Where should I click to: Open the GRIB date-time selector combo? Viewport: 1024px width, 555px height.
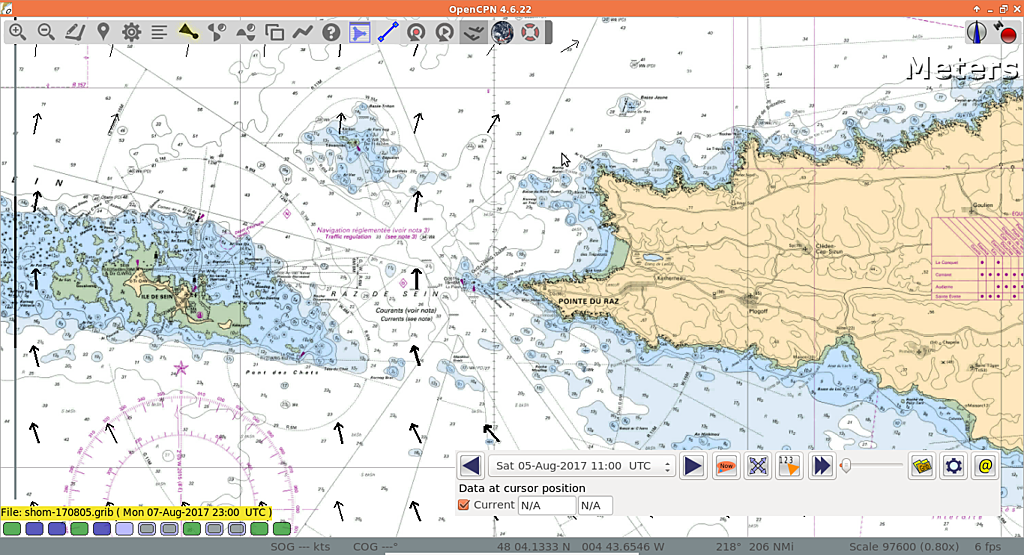coord(582,466)
